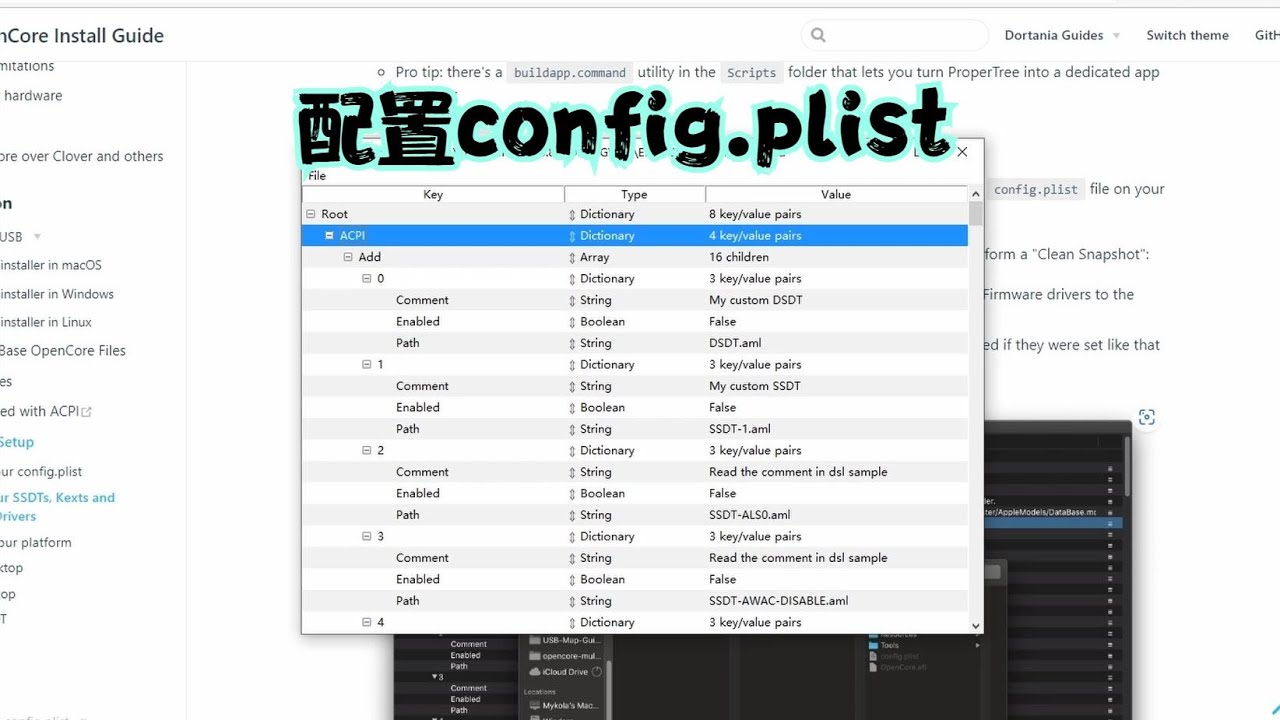Open 'installer in Linux' sidebar link
The height and width of the screenshot is (720, 1280).
coord(46,322)
